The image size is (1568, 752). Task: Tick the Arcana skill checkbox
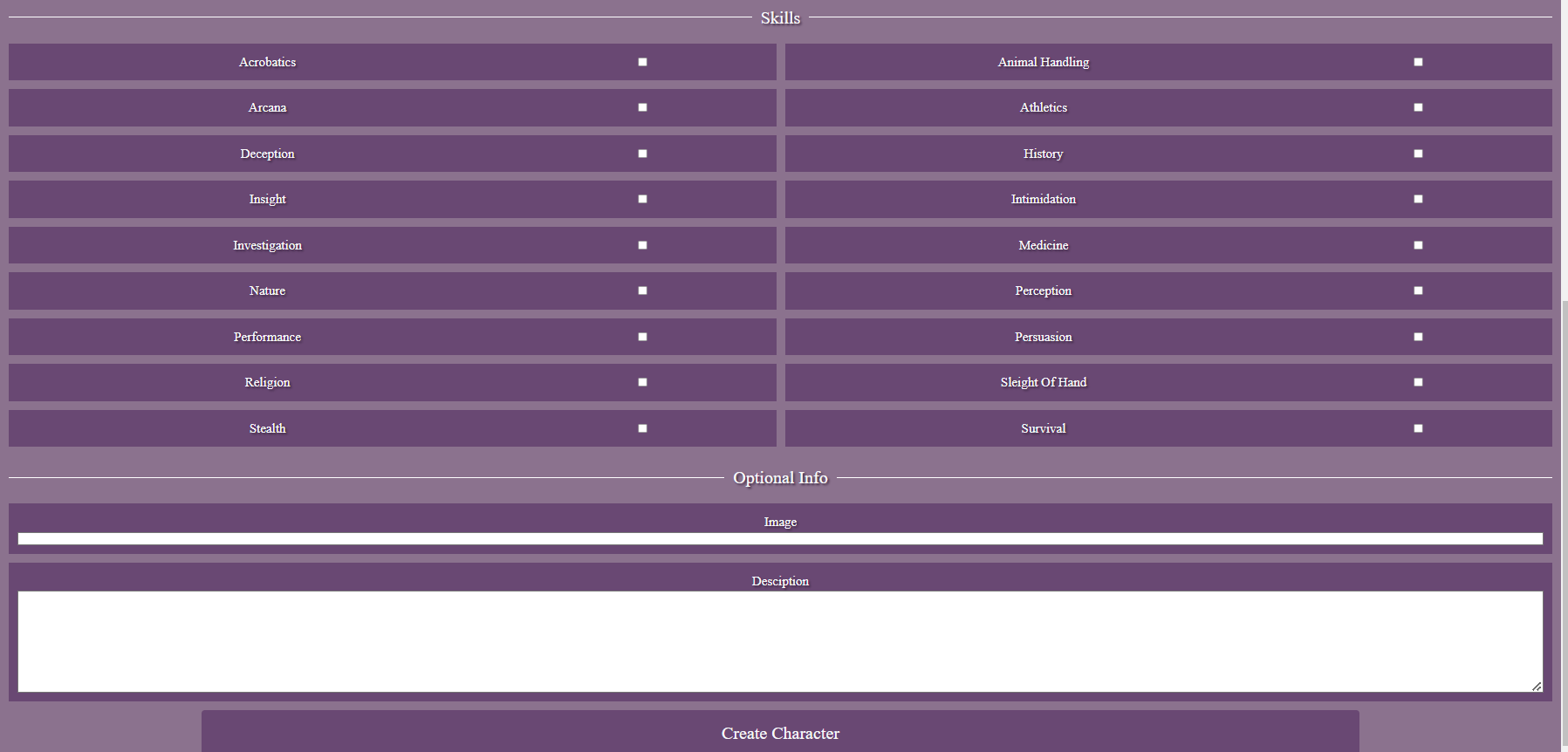coord(642,107)
